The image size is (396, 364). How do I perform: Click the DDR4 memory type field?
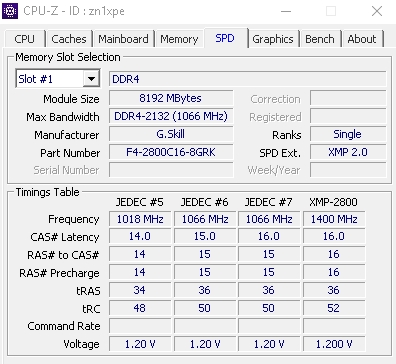click(x=247, y=79)
